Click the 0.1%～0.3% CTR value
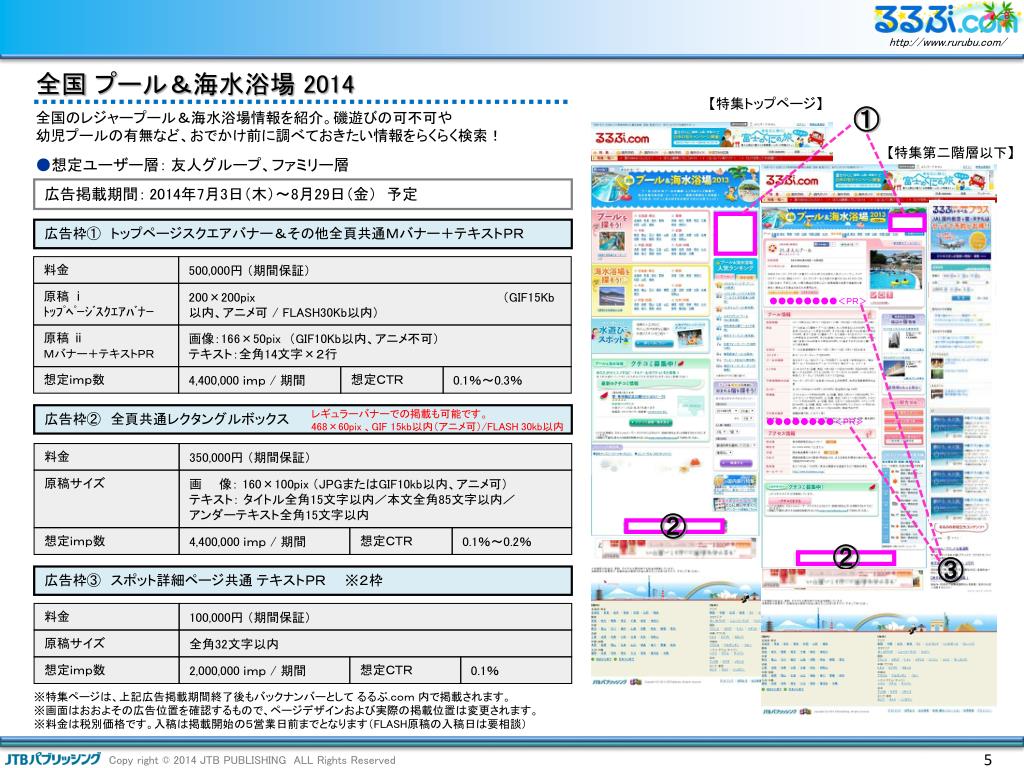1024x768 pixels. 487,380
